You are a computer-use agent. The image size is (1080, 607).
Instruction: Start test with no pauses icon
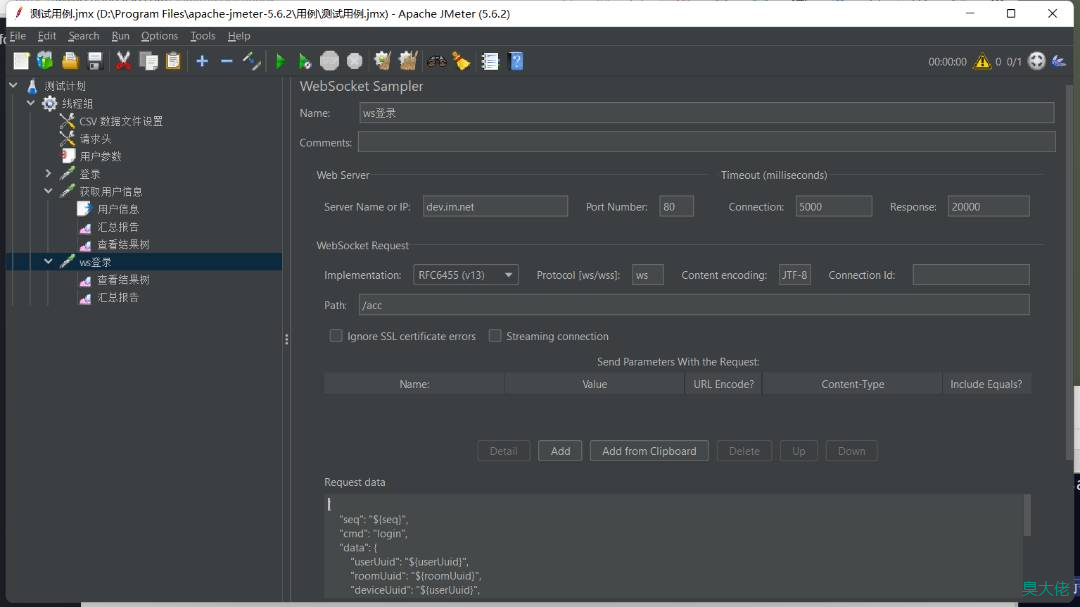point(304,61)
